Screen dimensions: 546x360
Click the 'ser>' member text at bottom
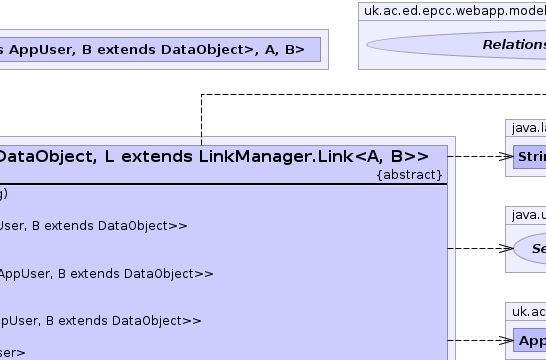(13, 353)
